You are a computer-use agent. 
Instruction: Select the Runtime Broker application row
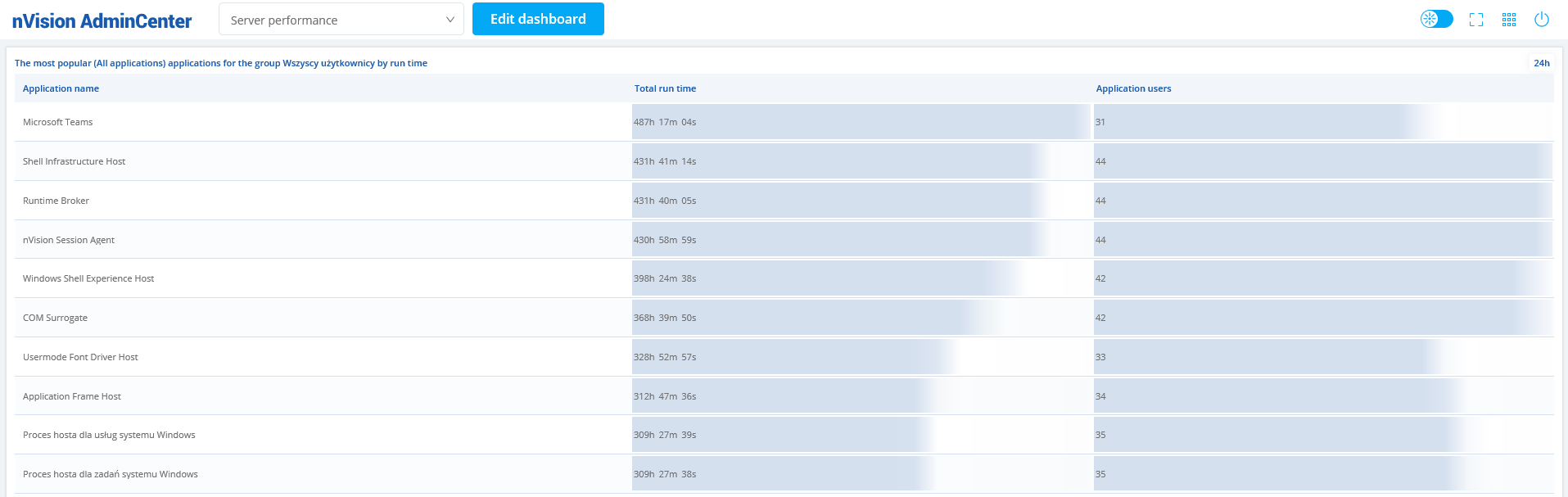tap(56, 201)
